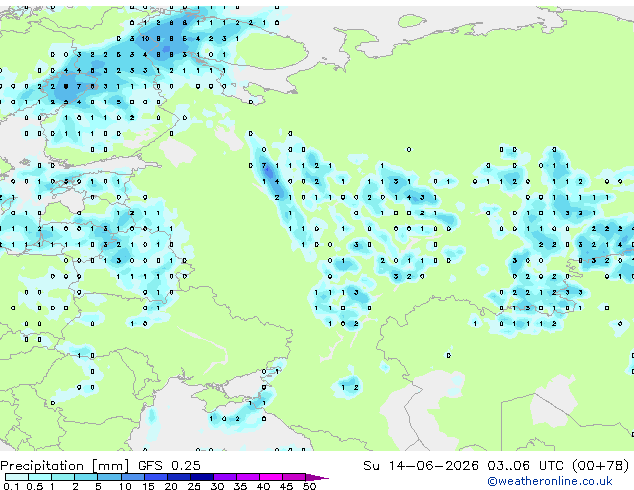
Task: Select the 45–50 mm legend swatch
Action: click(x=294, y=477)
